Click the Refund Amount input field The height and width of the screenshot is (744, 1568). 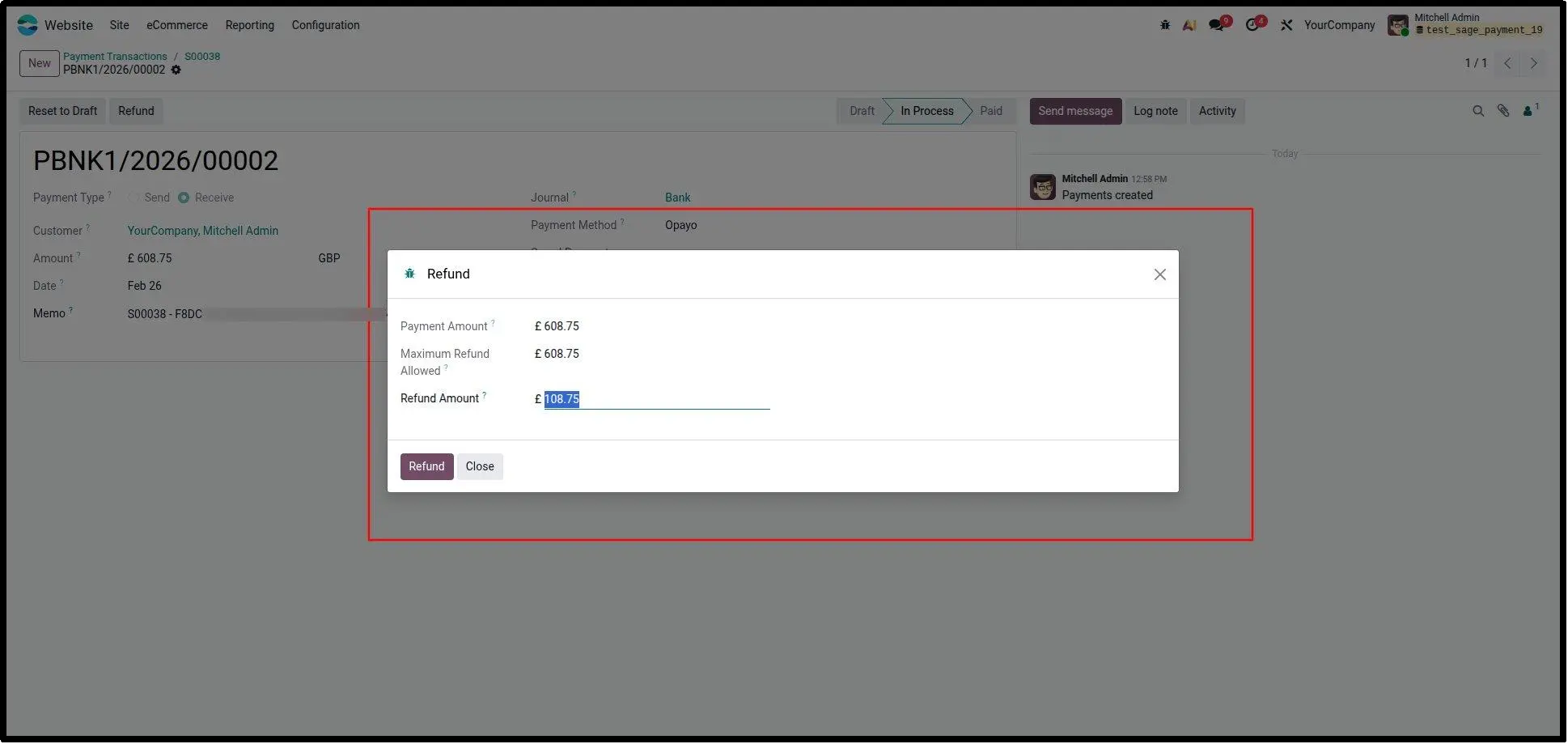coord(657,399)
